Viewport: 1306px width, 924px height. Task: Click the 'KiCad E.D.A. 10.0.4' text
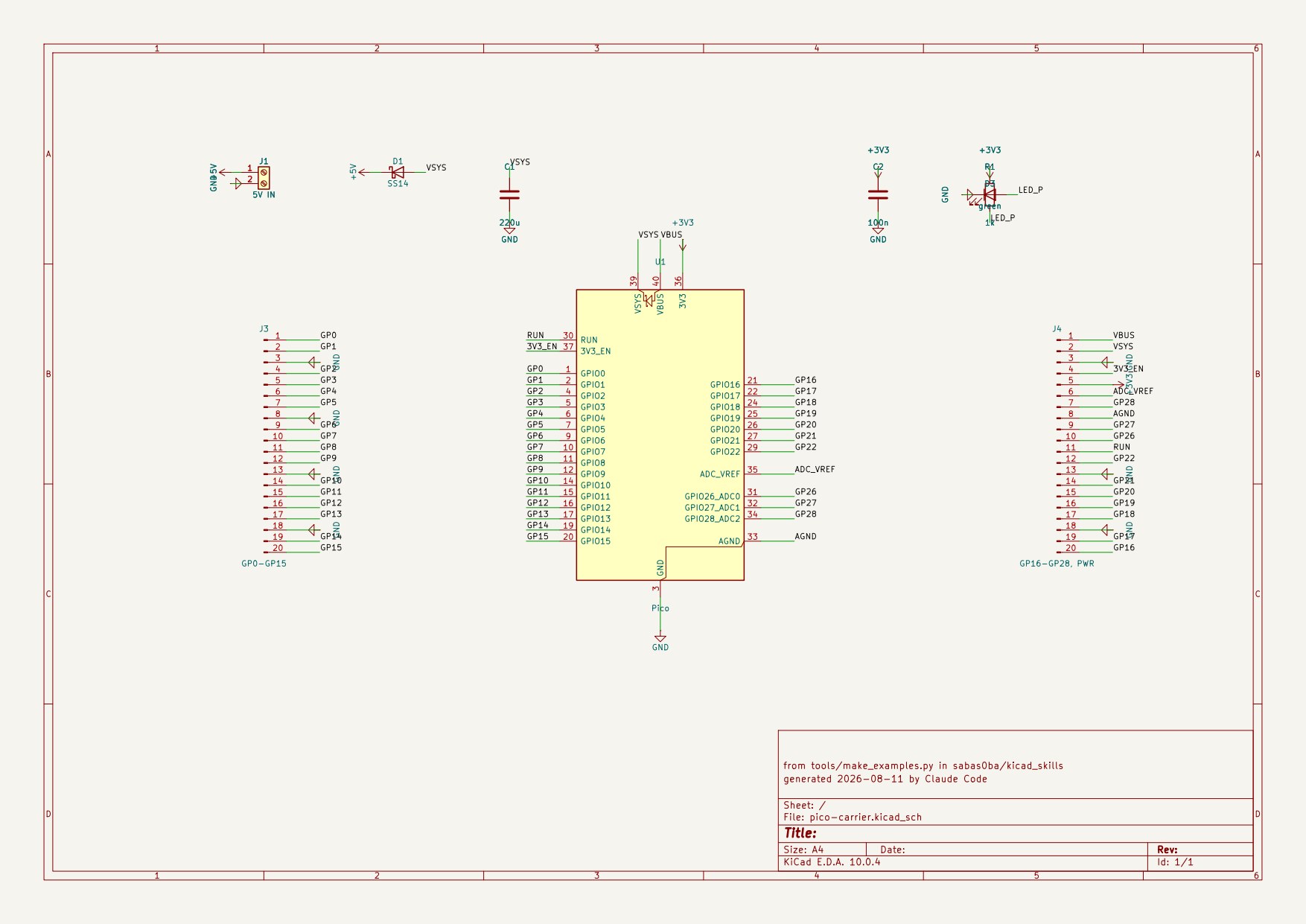832,862
